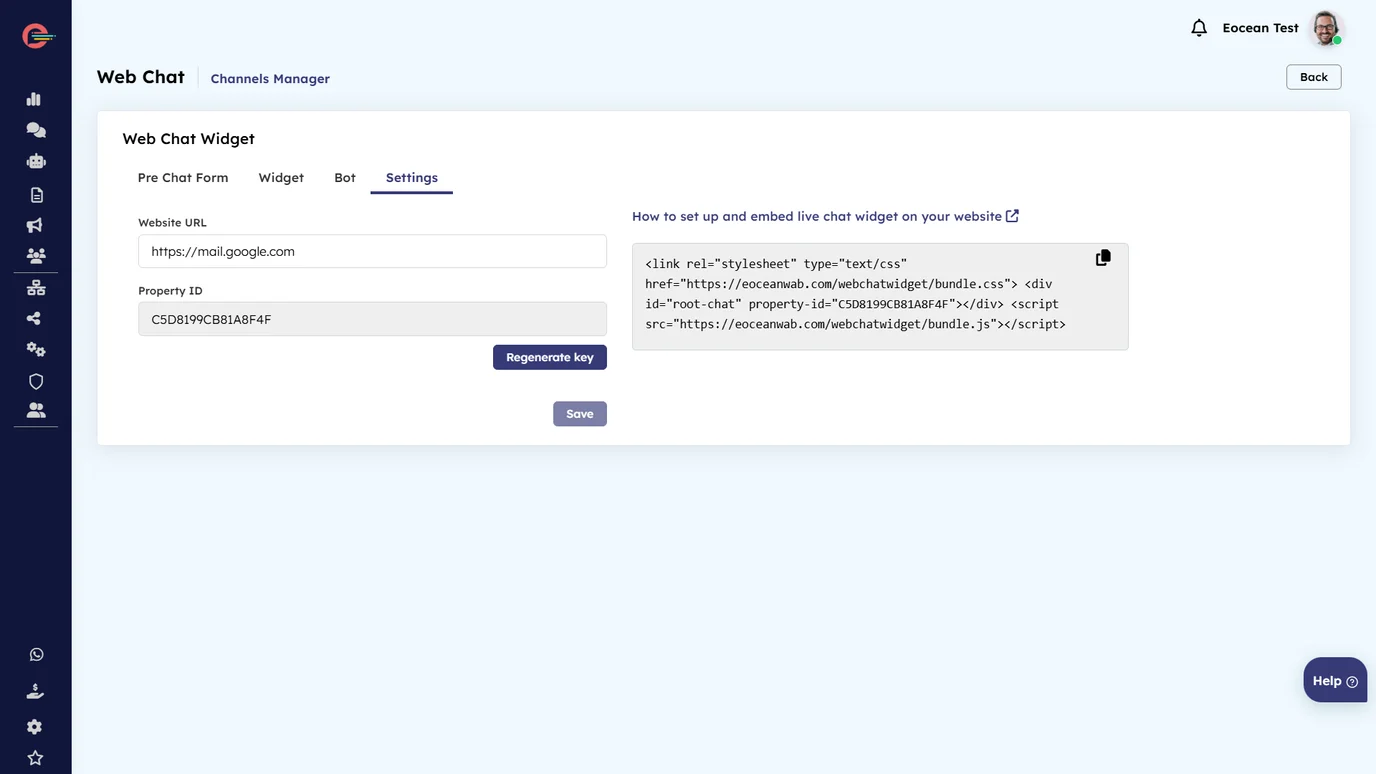
Task: Open the share nodes sidebar icon
Action: [35, 318]
